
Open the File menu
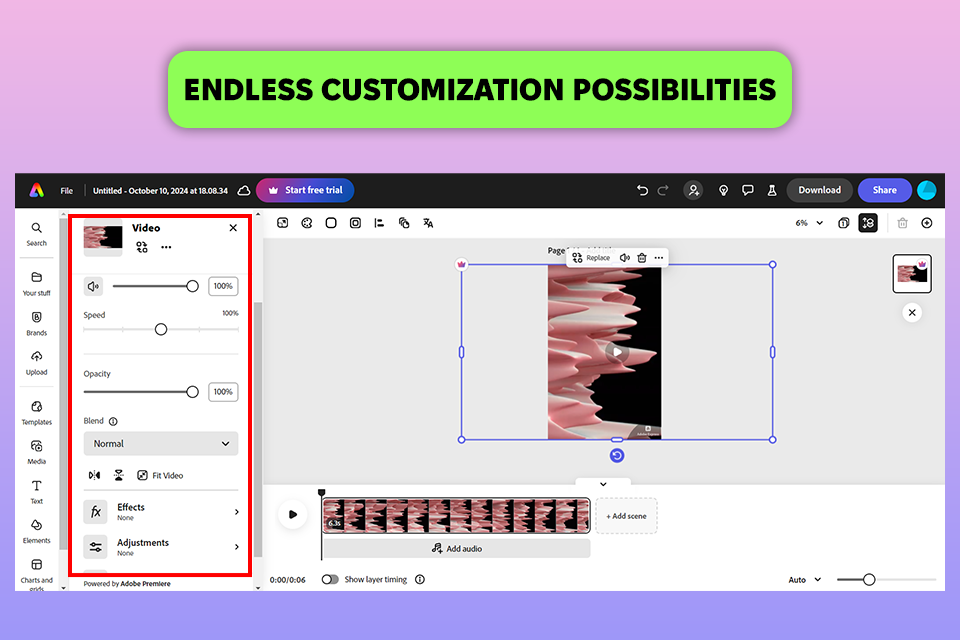coord(67,190)
